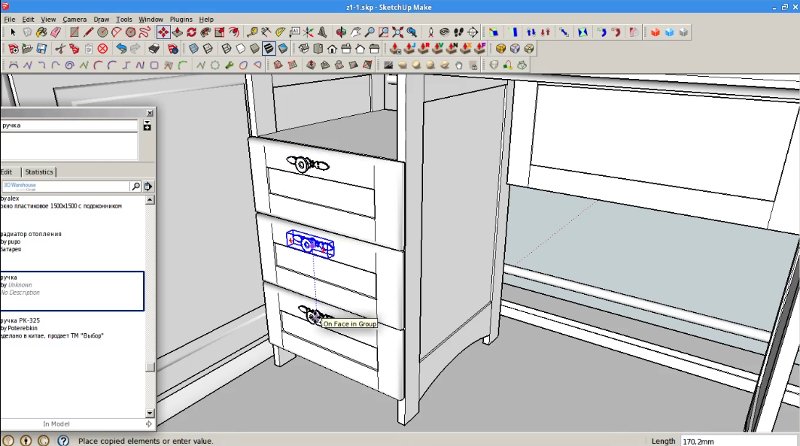This screenshot has width=800, height=446.
Task: Expand the component panel secondary pane toggle
Action: tap(147, 126)
